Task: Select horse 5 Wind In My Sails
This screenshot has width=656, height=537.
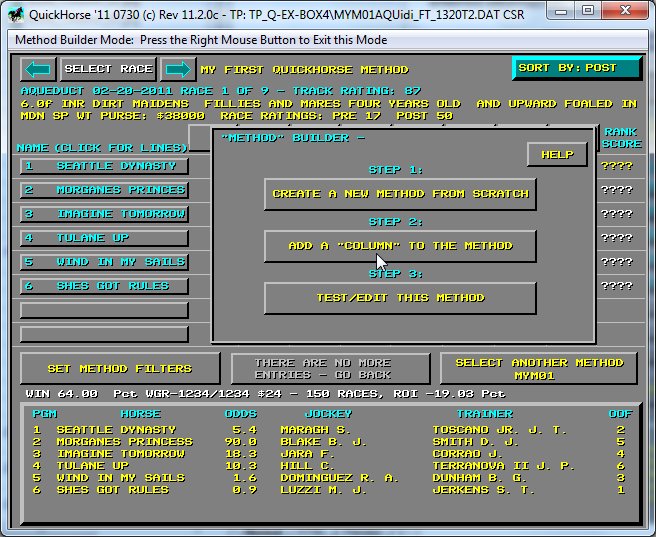Action: pyautogui.click(x=104, y=262)
